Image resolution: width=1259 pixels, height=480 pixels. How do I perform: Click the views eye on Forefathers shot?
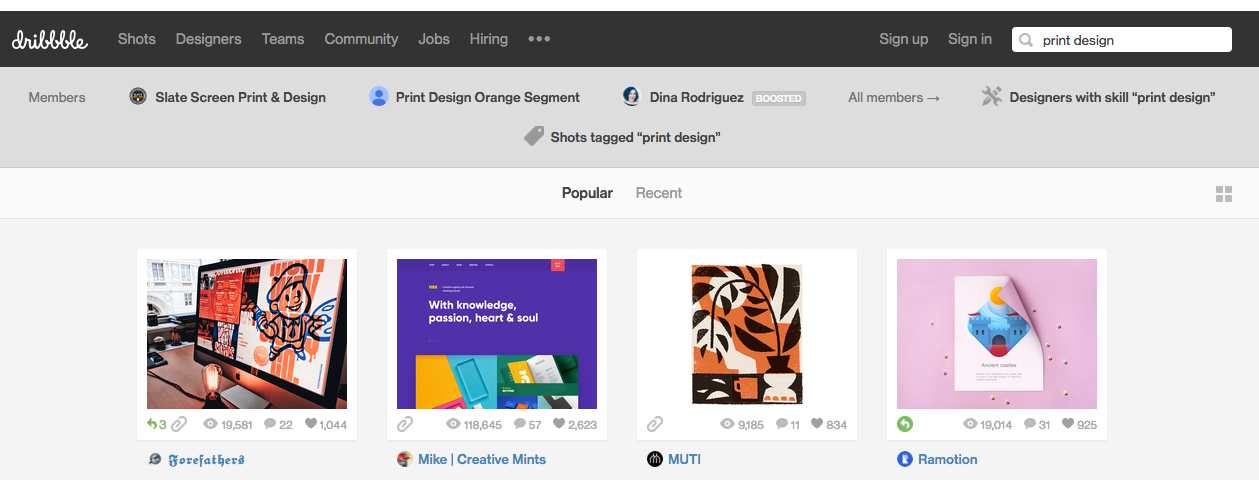(x=210, y=424)
